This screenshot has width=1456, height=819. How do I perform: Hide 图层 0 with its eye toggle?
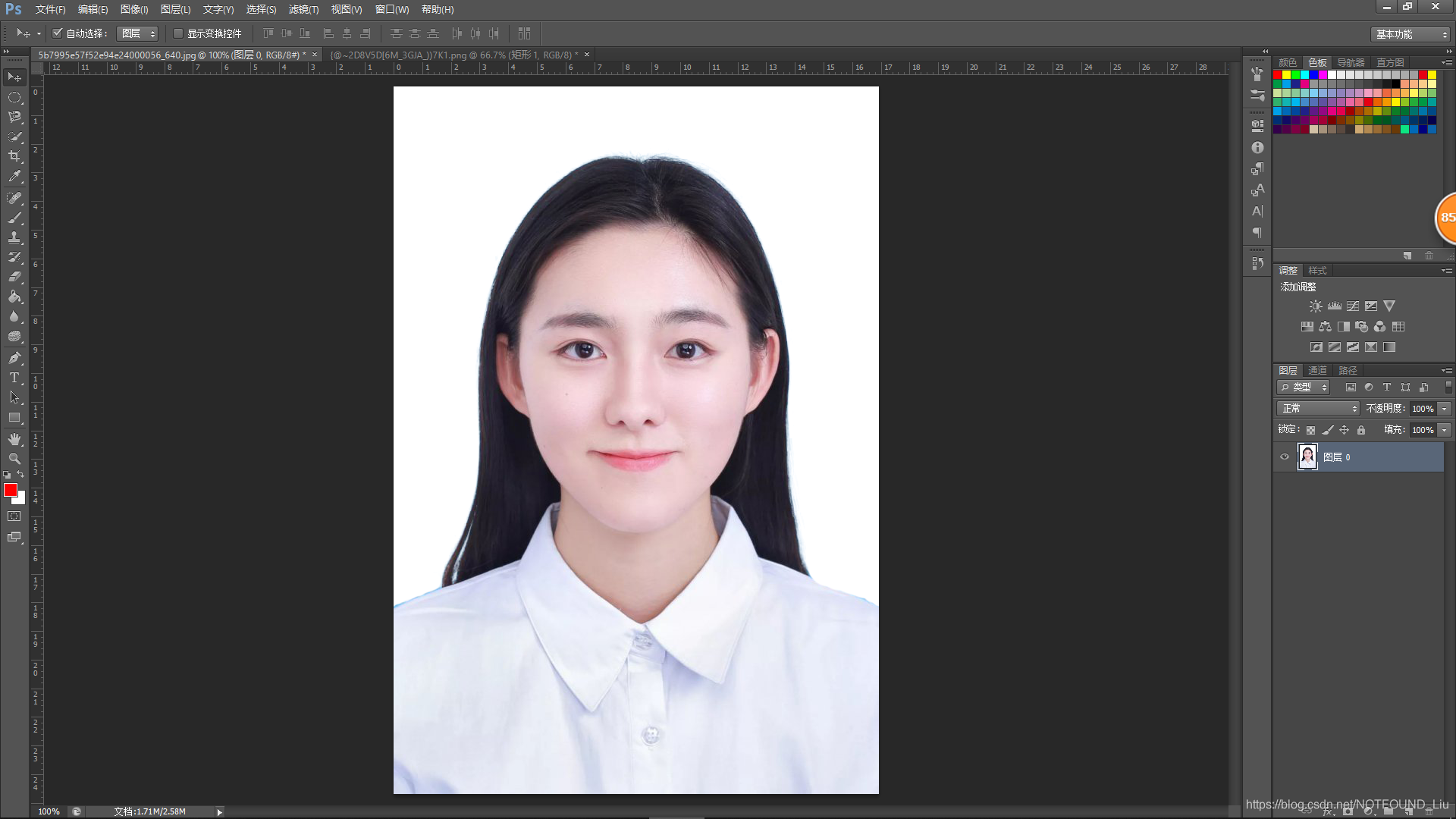[x=1284, y=457]
